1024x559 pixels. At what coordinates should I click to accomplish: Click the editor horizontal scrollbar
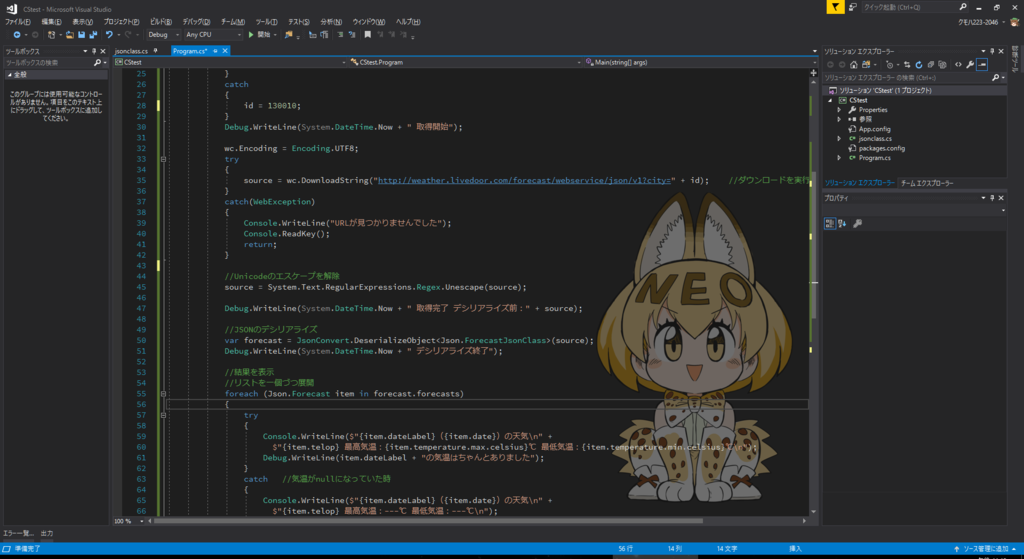(428, 521)
